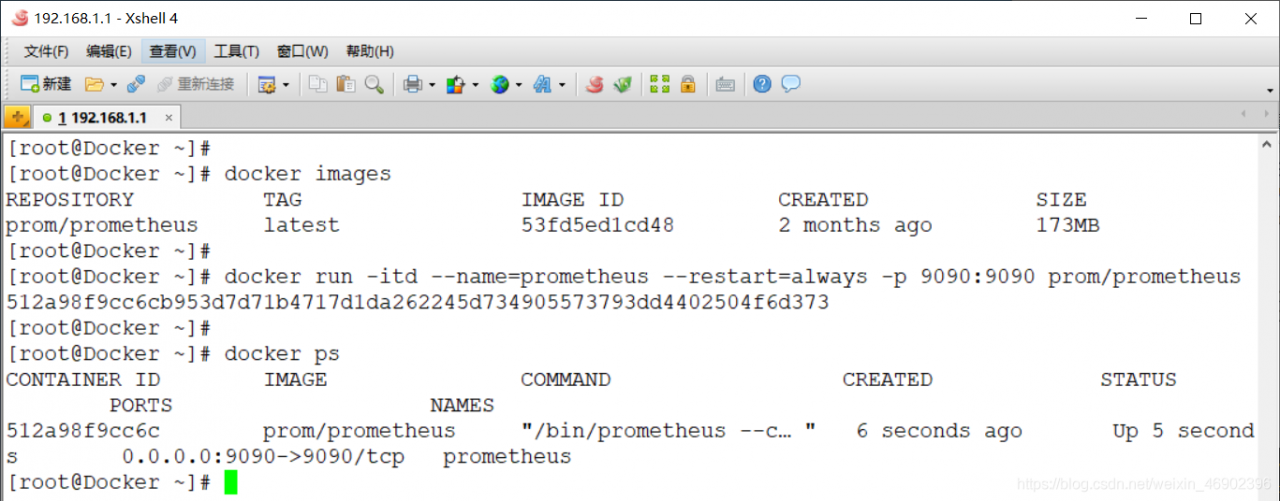Click the 'docker ps' command text

point(282,354)
